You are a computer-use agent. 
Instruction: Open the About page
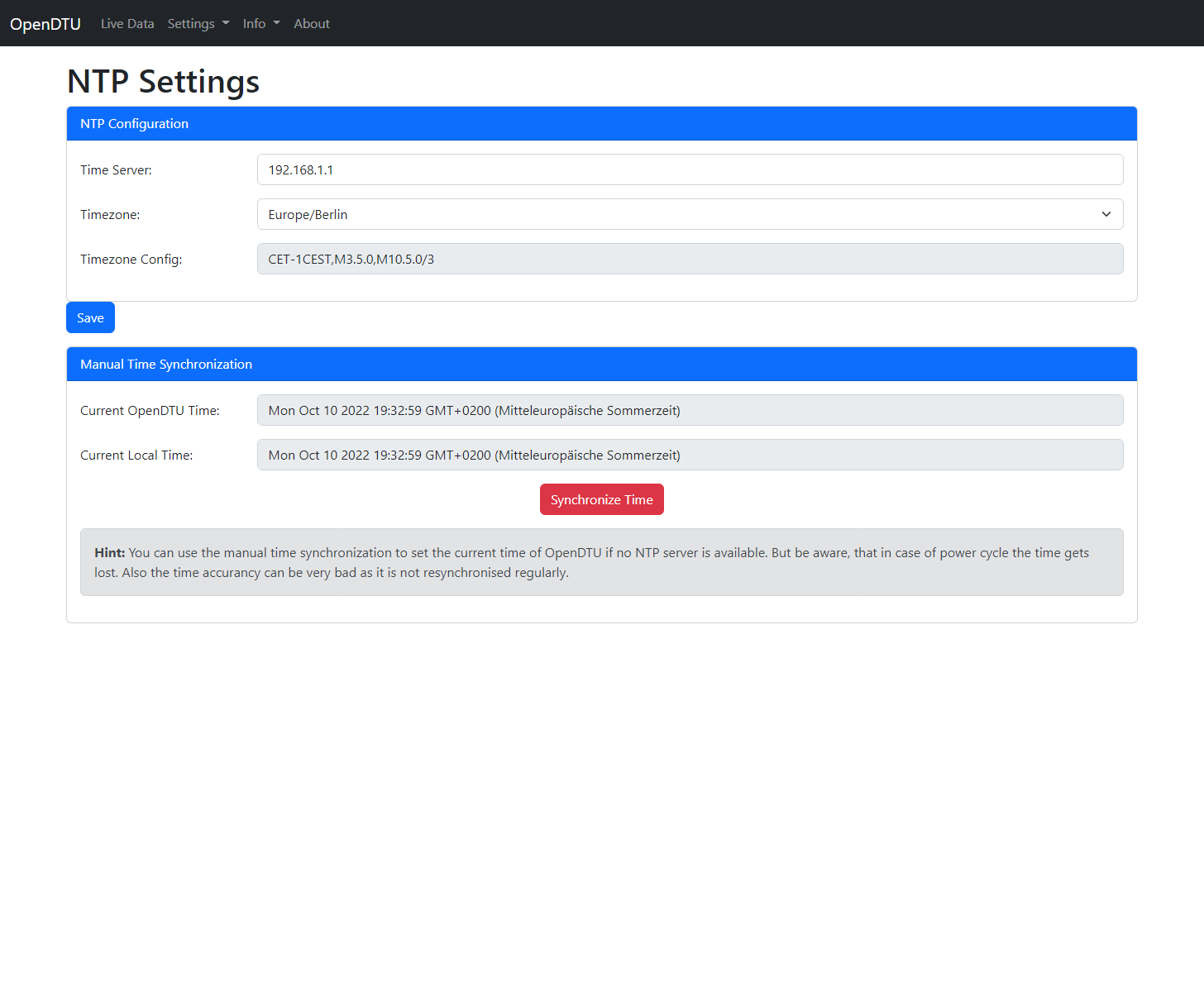tap(311, 24)
